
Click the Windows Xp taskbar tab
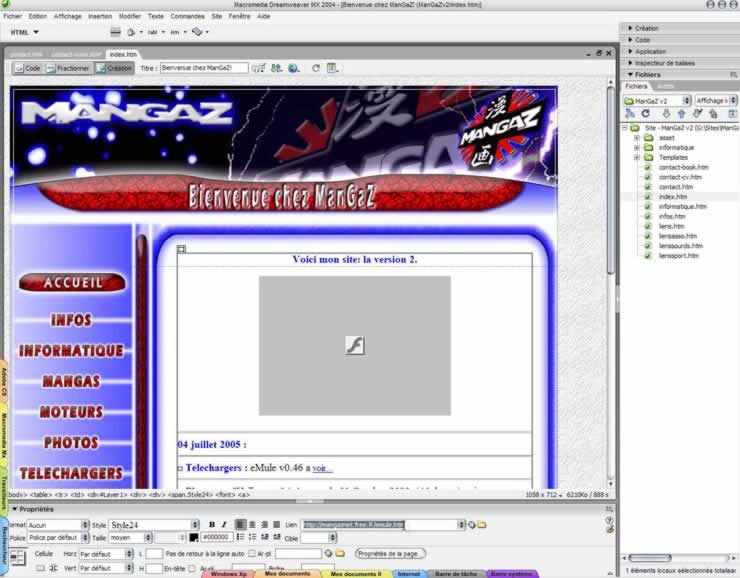228,574
